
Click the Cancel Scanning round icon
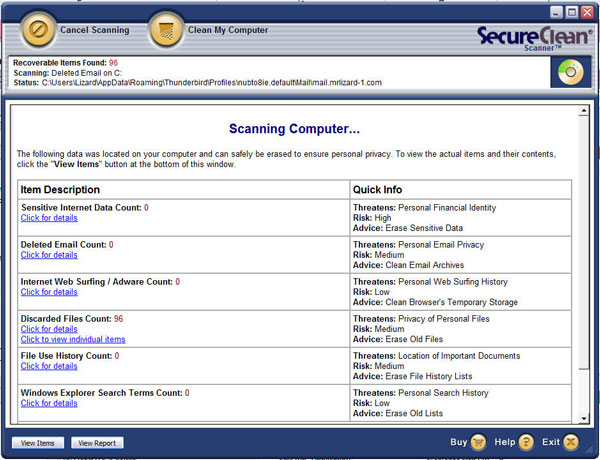(38, 29)
